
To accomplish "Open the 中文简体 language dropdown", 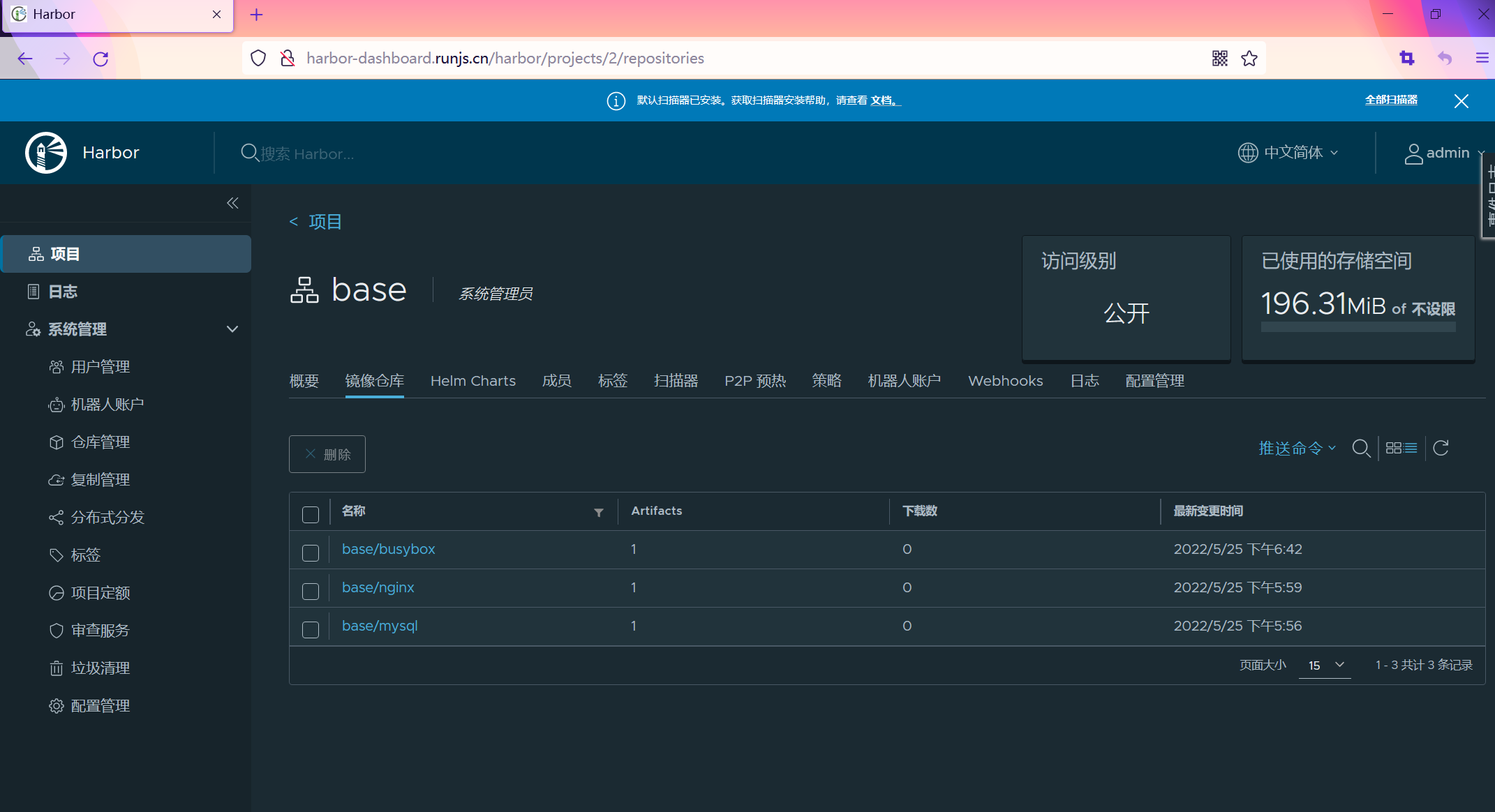I will coord(1288,153).
